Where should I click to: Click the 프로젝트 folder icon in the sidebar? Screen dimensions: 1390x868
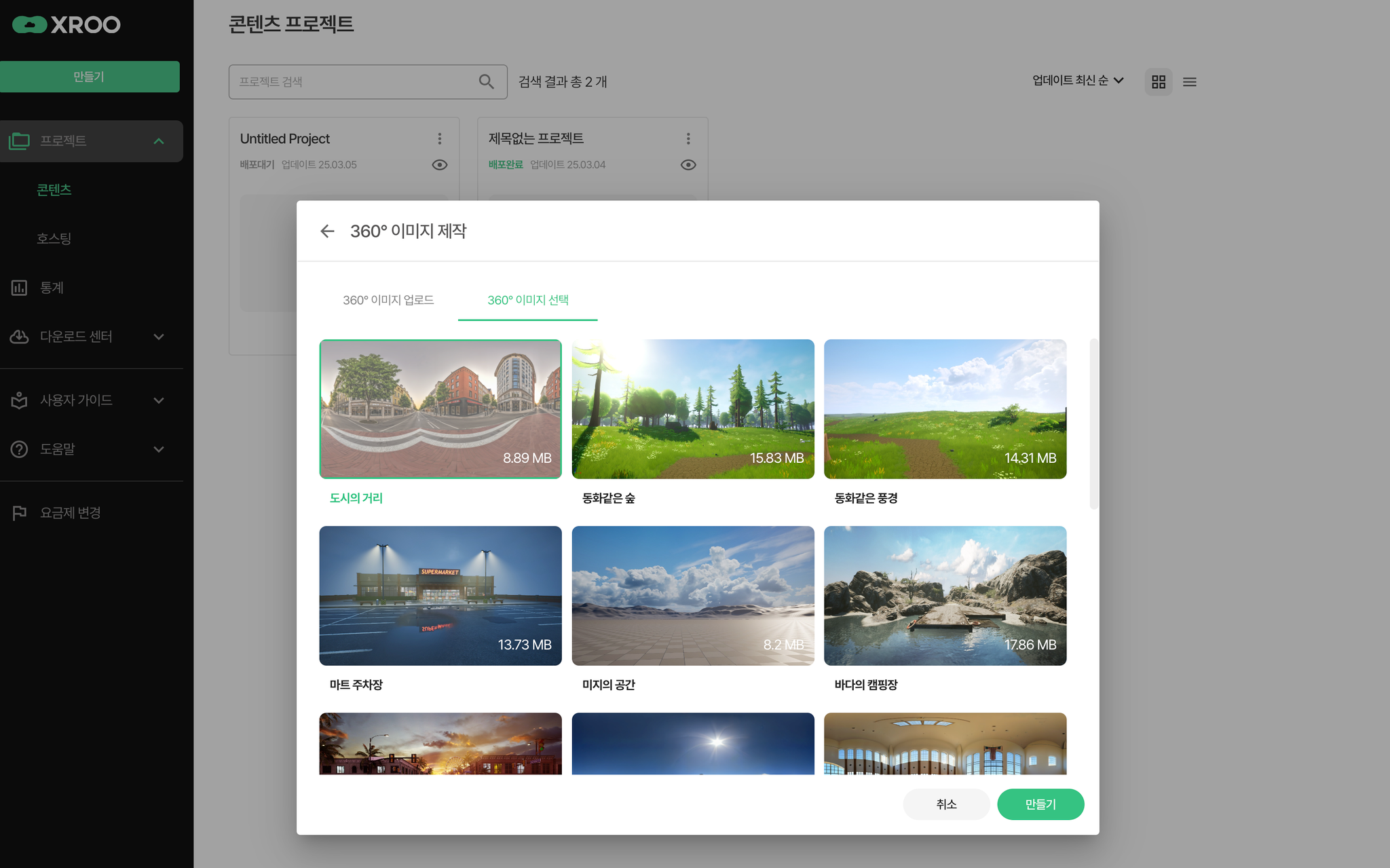pos(19,141)
